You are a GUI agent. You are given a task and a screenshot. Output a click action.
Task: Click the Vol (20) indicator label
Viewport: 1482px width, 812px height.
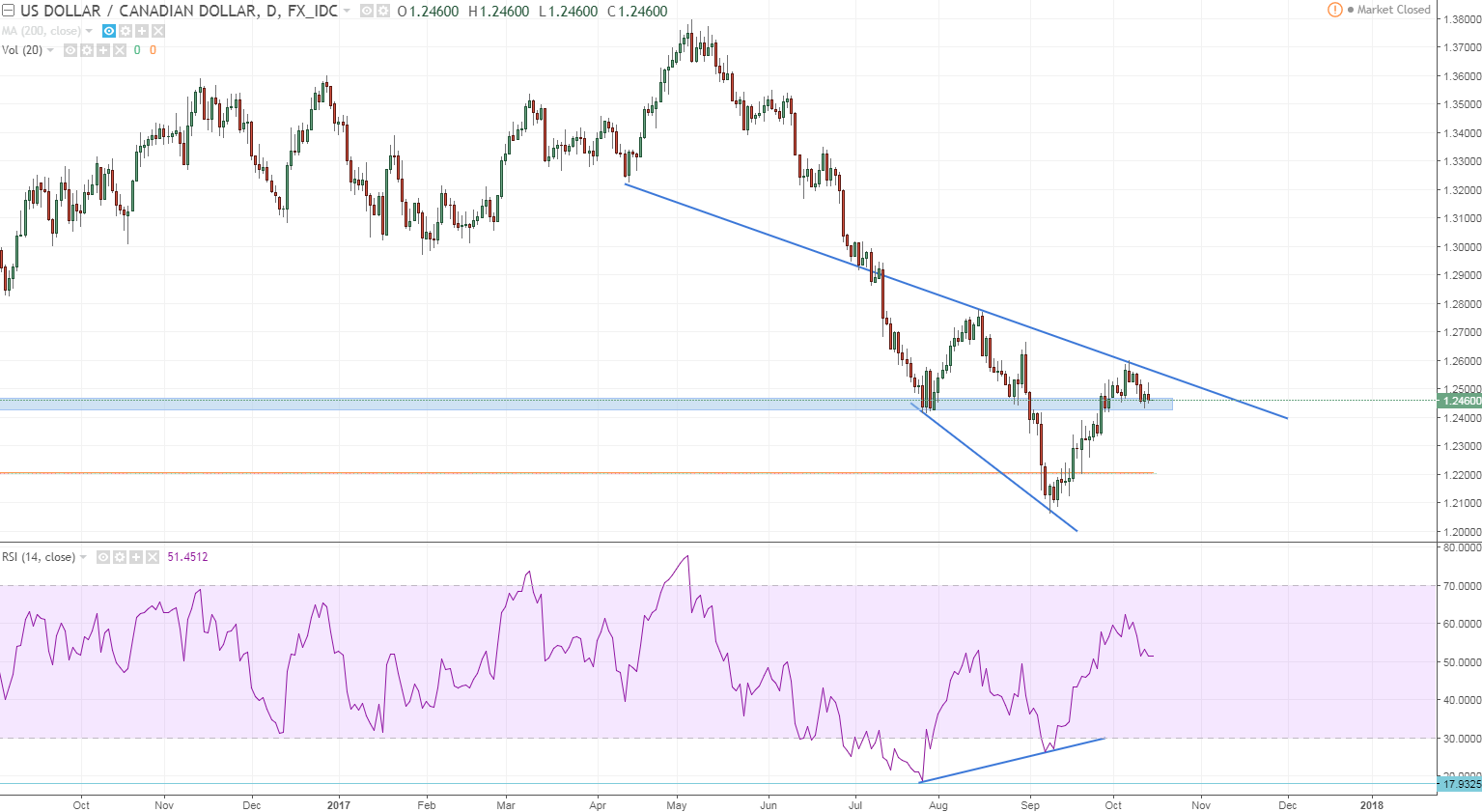[x=22, y=50]
